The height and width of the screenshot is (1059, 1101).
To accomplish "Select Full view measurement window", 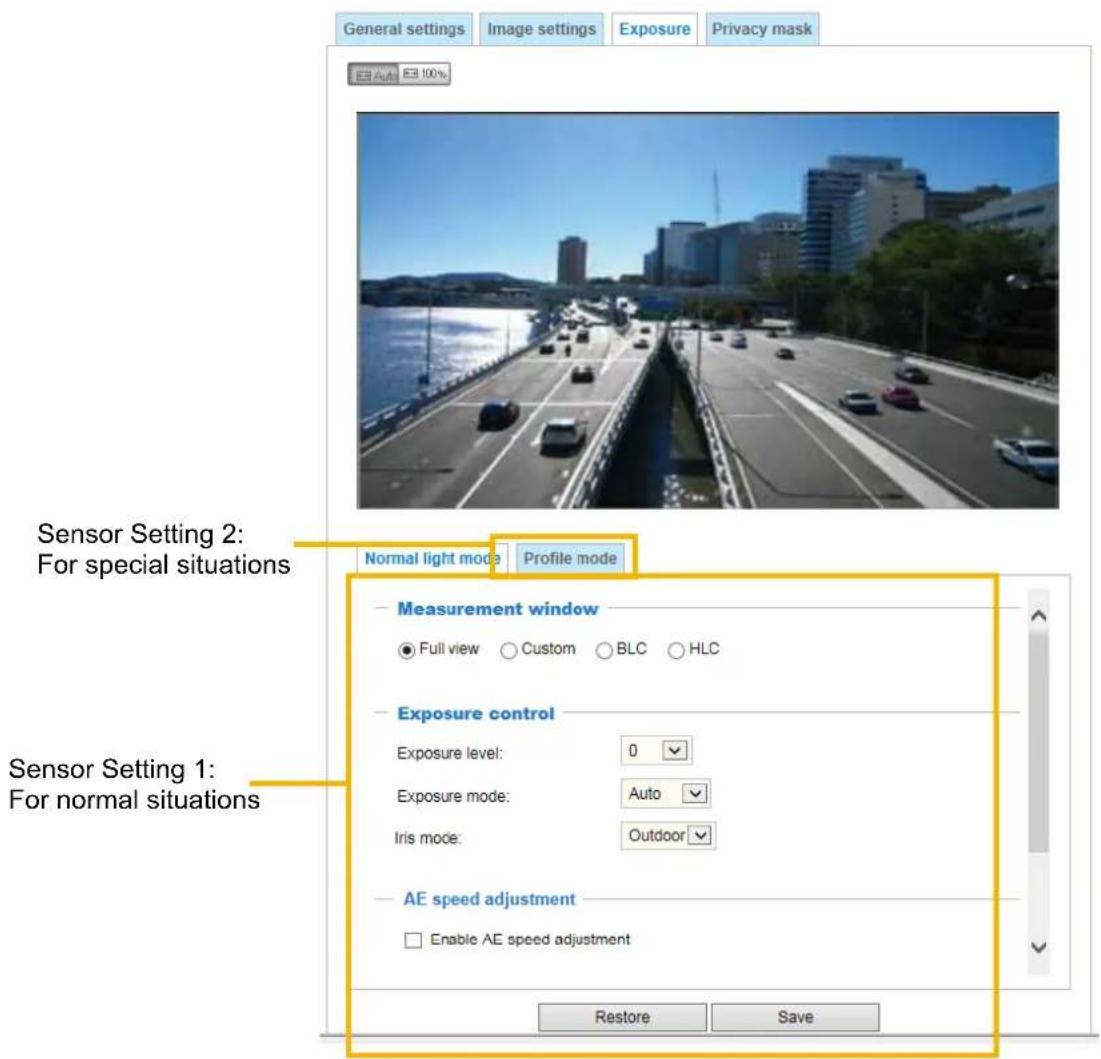I will [x=406, y=650].
